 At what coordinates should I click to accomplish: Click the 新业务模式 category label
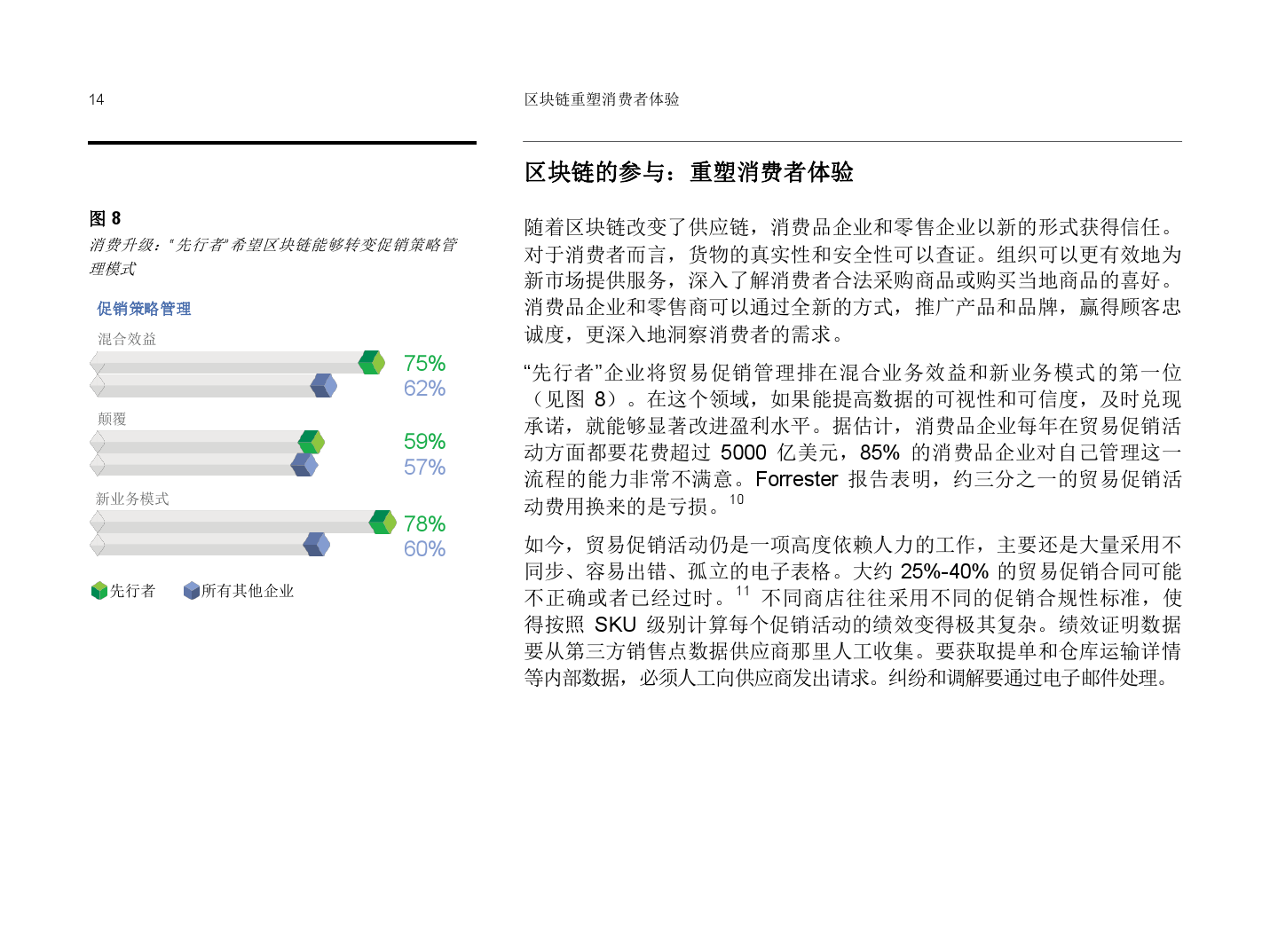coord(132,500)
